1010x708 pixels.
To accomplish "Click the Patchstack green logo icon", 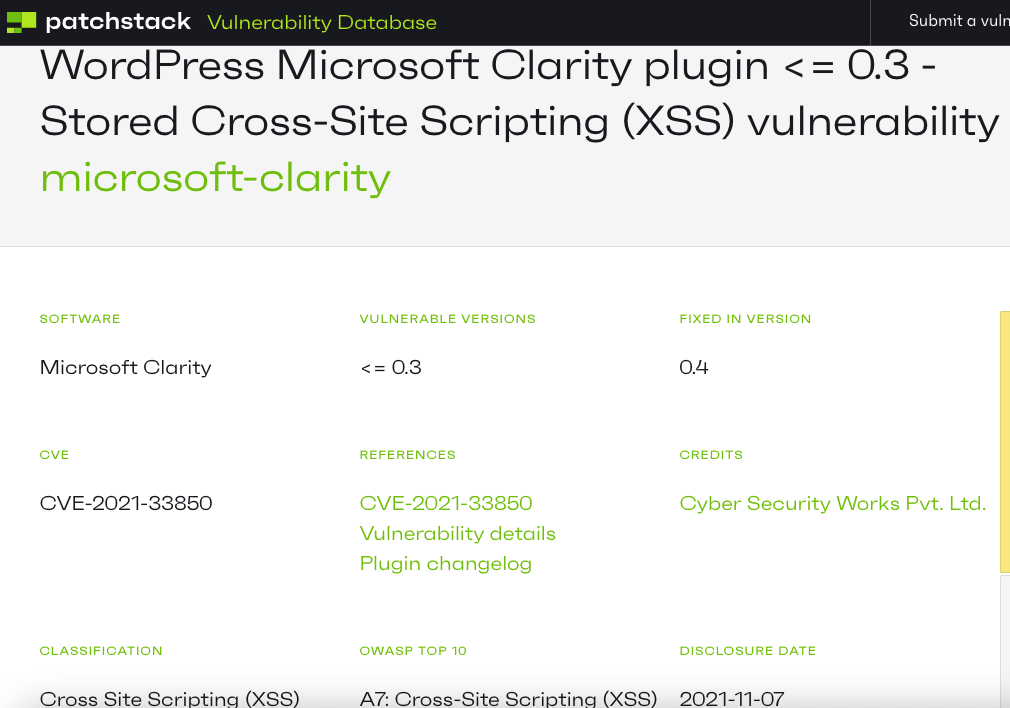I will click(21, 23).
